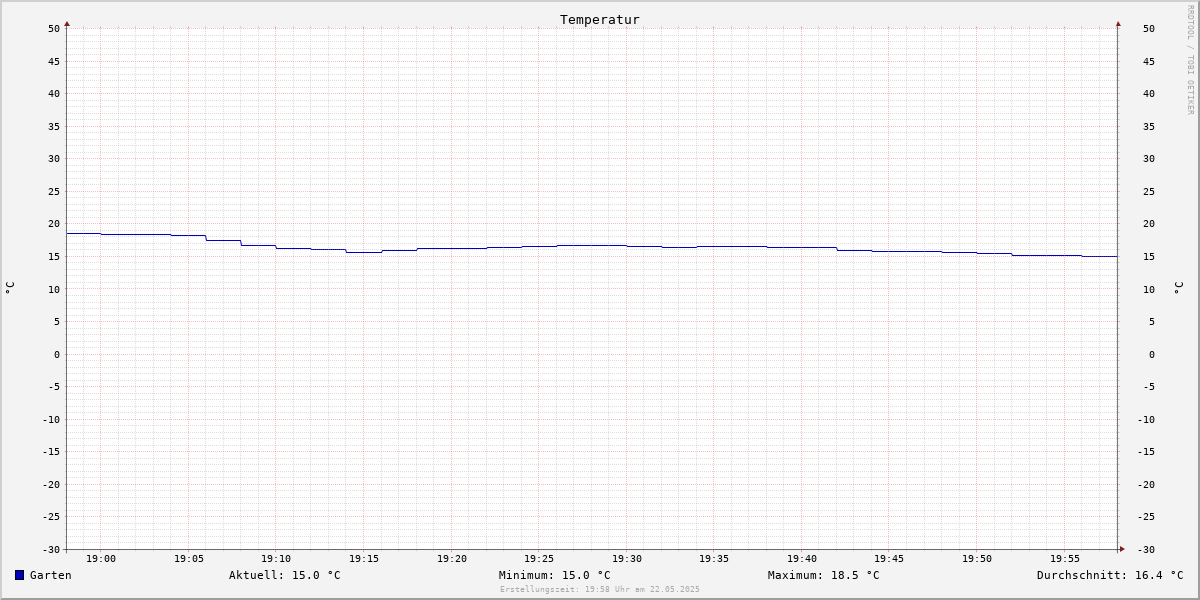Select the 'Garten' legend label
Image resolution: width=1200 pixels, height=600 pixels.
coord(51,575)
